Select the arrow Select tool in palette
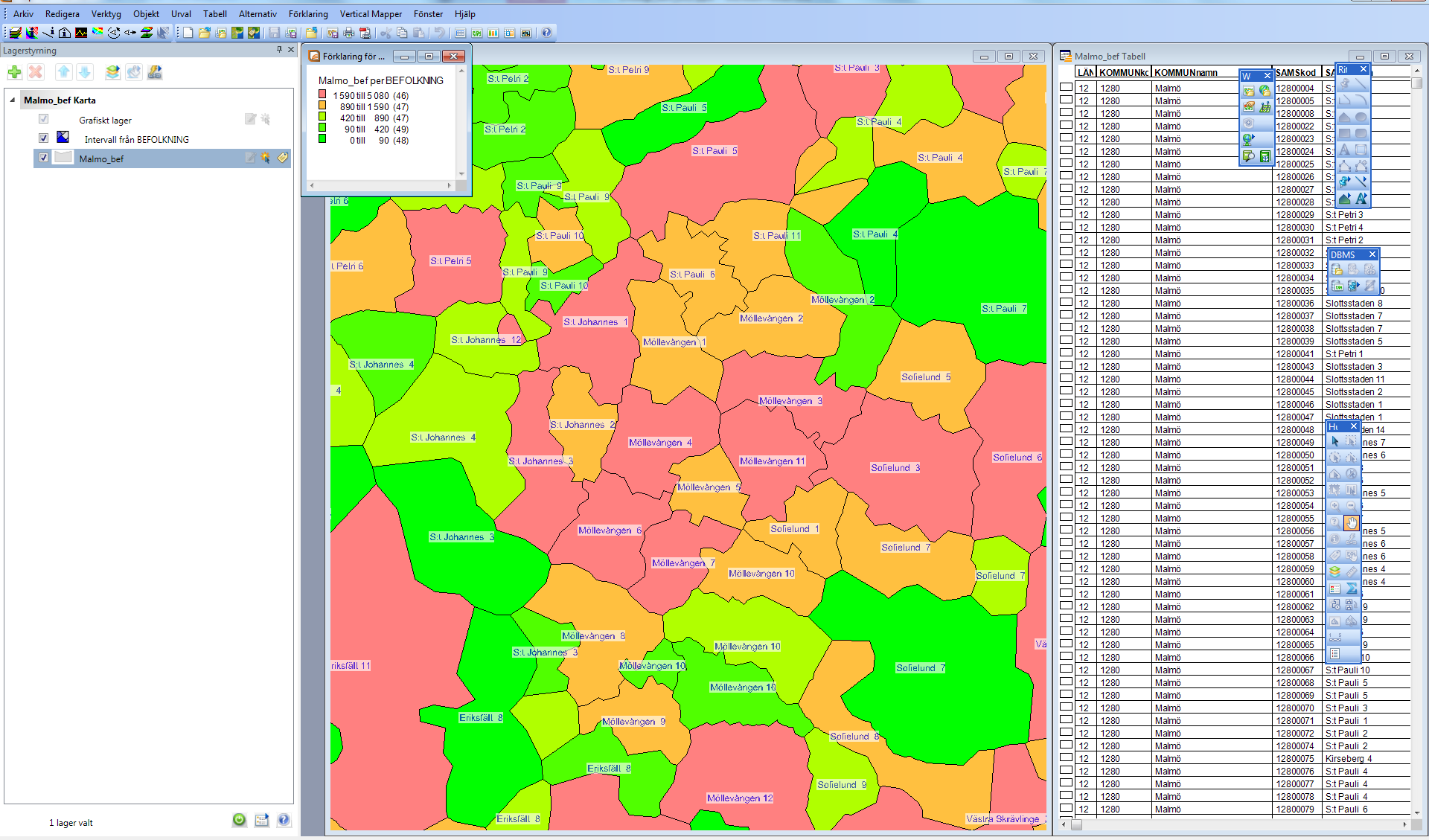This screenshot has width=1429, height=840. (1335, 441)
